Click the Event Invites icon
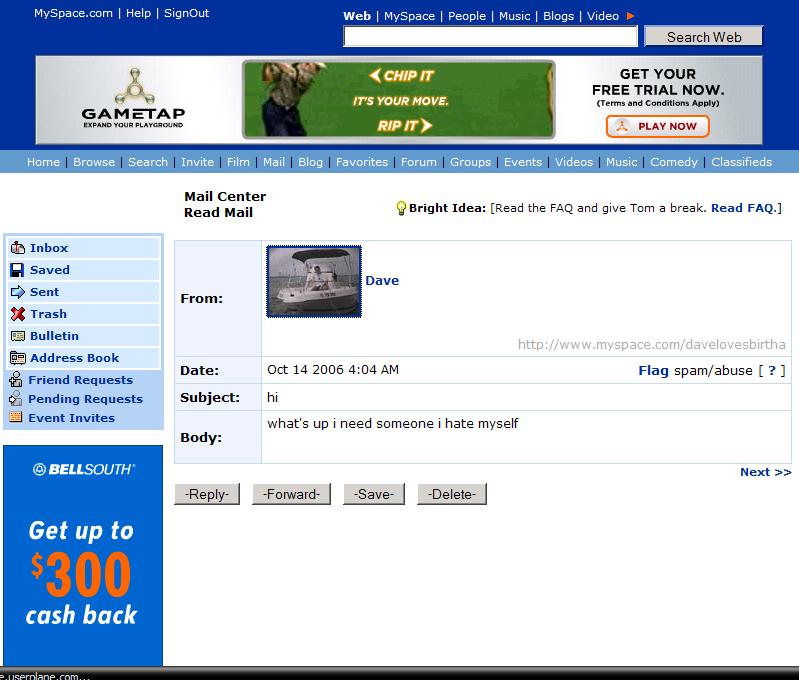Image resolution: width=799 pixels, height=680 pixels. [x=16, y=417]
